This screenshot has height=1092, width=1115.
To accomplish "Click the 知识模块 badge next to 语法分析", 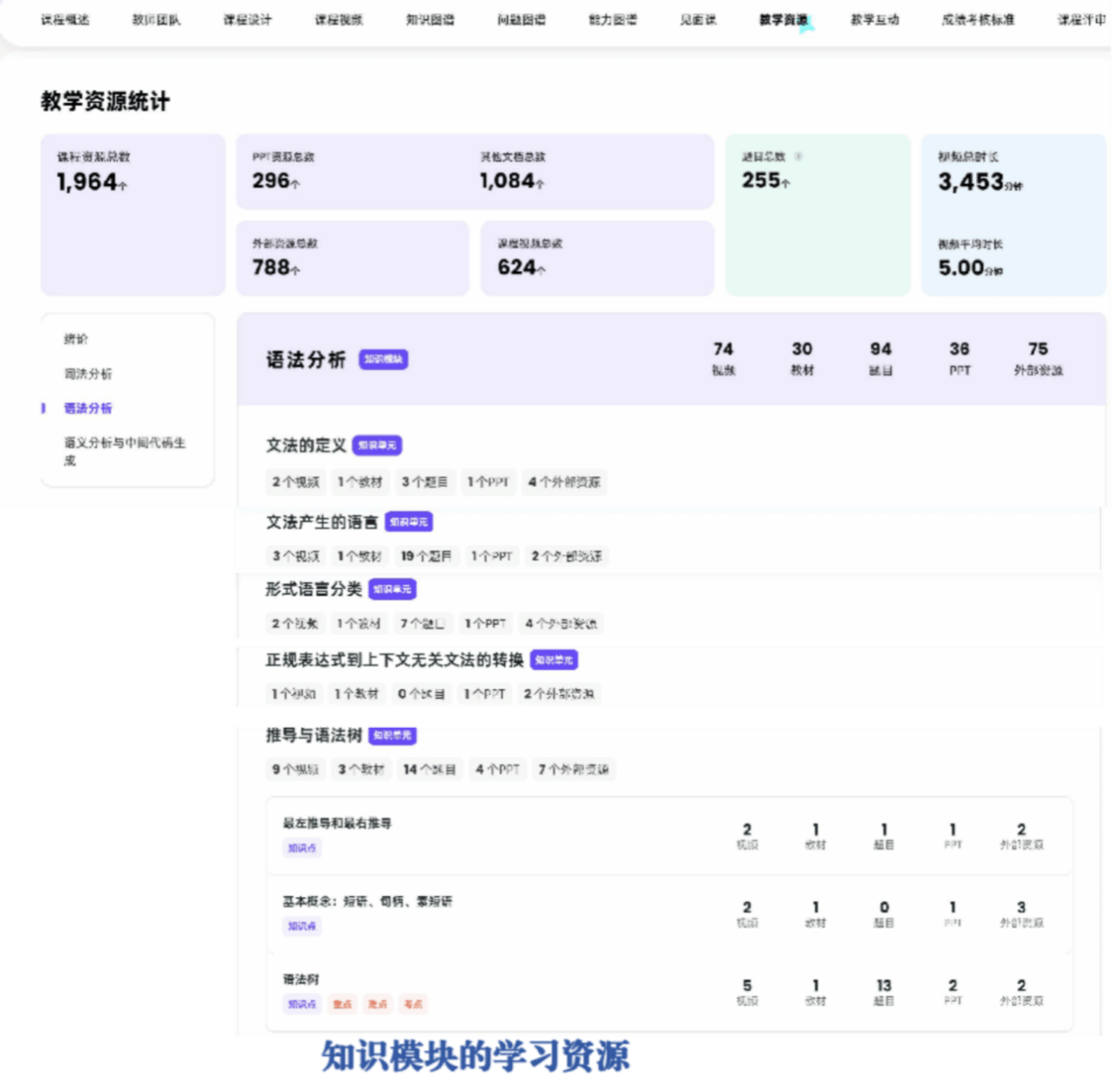I will [383, 360].
